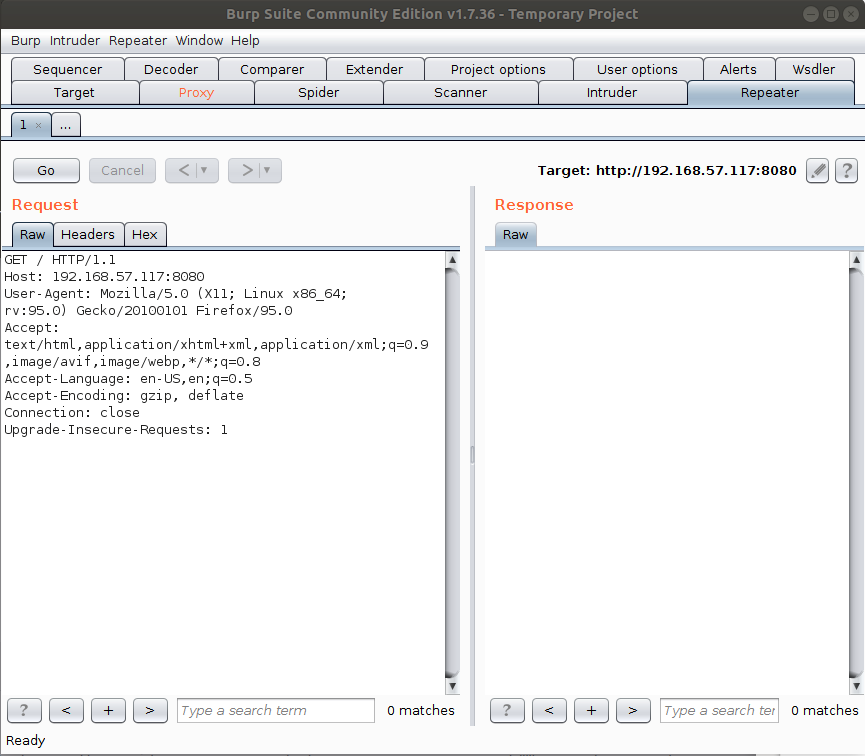The height and width of the screenshot is (756, 865).
Task: Open the Project options tab
Action: click(x=498, y=70)
